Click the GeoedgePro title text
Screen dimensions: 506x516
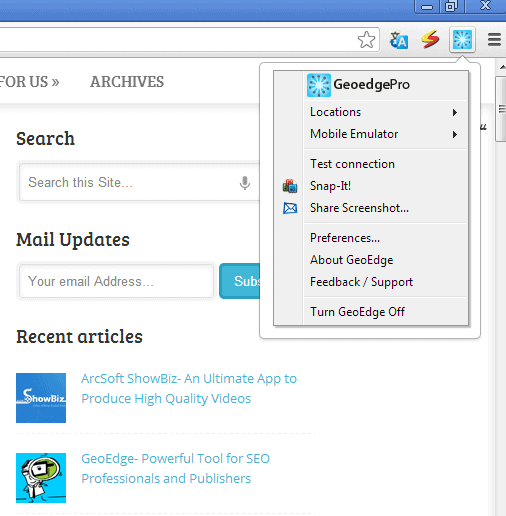(x=371, y=85)
